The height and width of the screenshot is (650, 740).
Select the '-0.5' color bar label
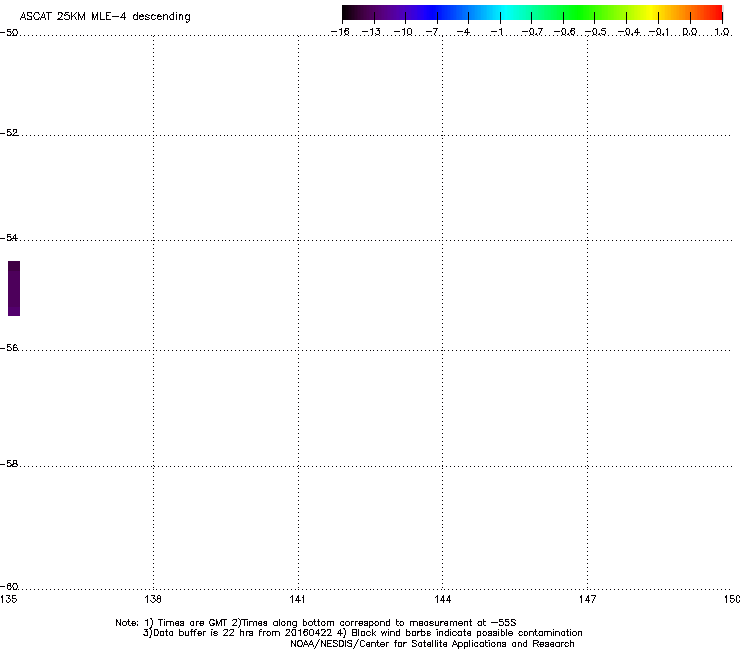pos(596,32)
